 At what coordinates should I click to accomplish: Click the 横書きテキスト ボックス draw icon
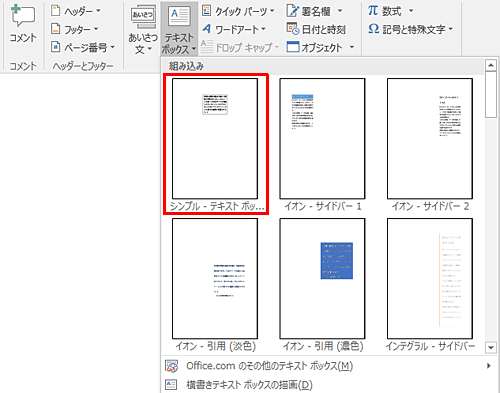(x=171, y=384)
